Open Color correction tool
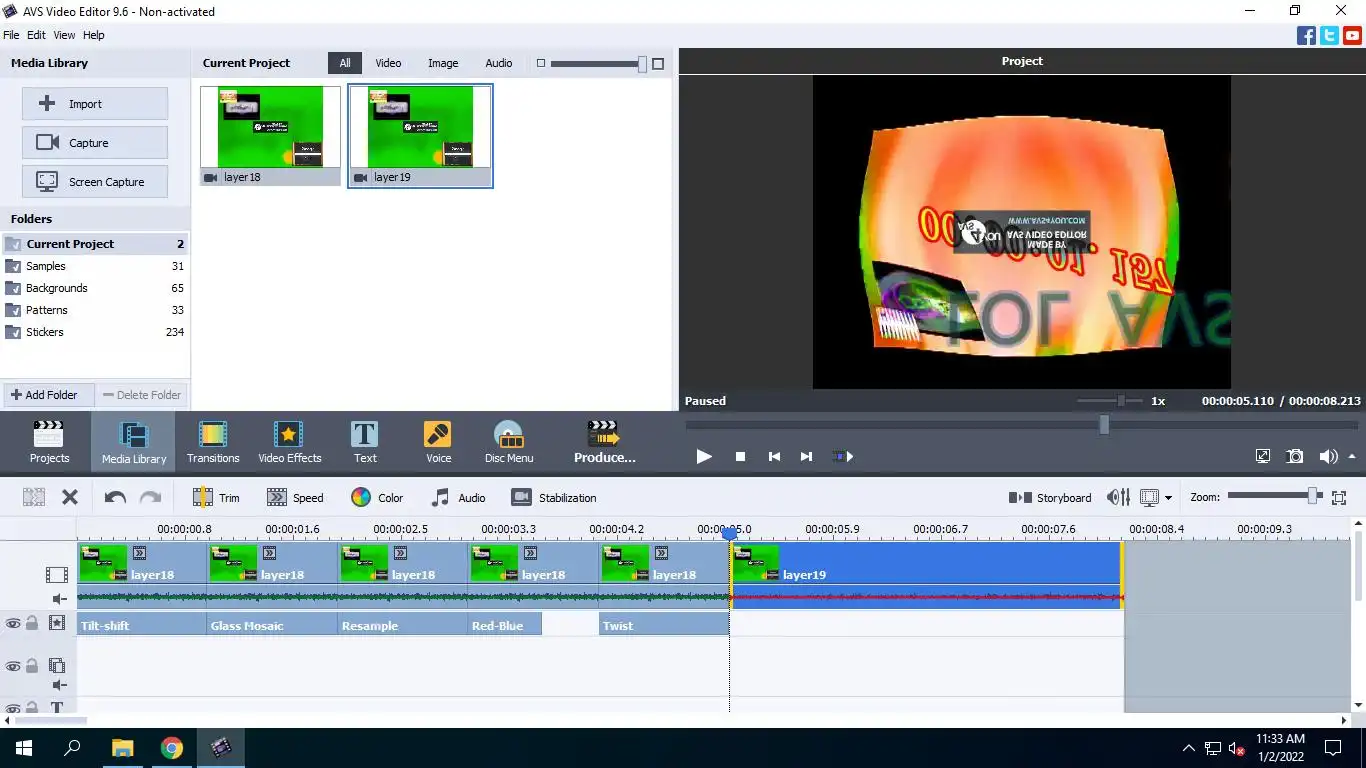The width and height of the screenshot is (1366, 768). pyautogui.click(x=377, y=497)
